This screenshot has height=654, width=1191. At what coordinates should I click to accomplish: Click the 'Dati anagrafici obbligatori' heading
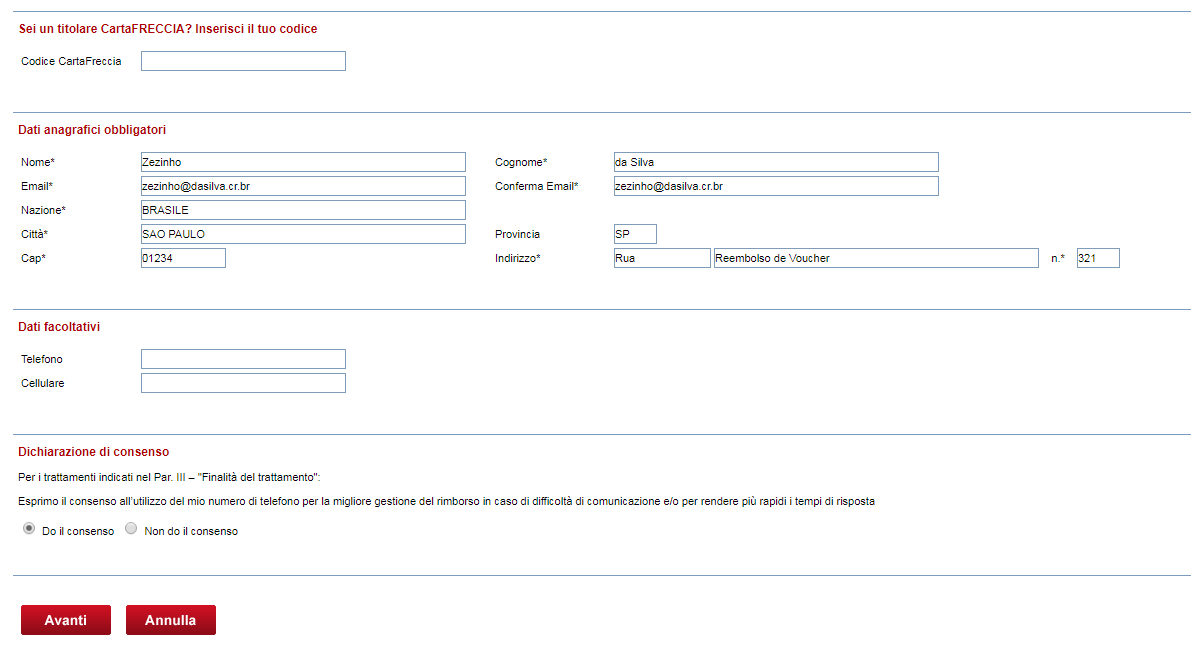[92, 130]
